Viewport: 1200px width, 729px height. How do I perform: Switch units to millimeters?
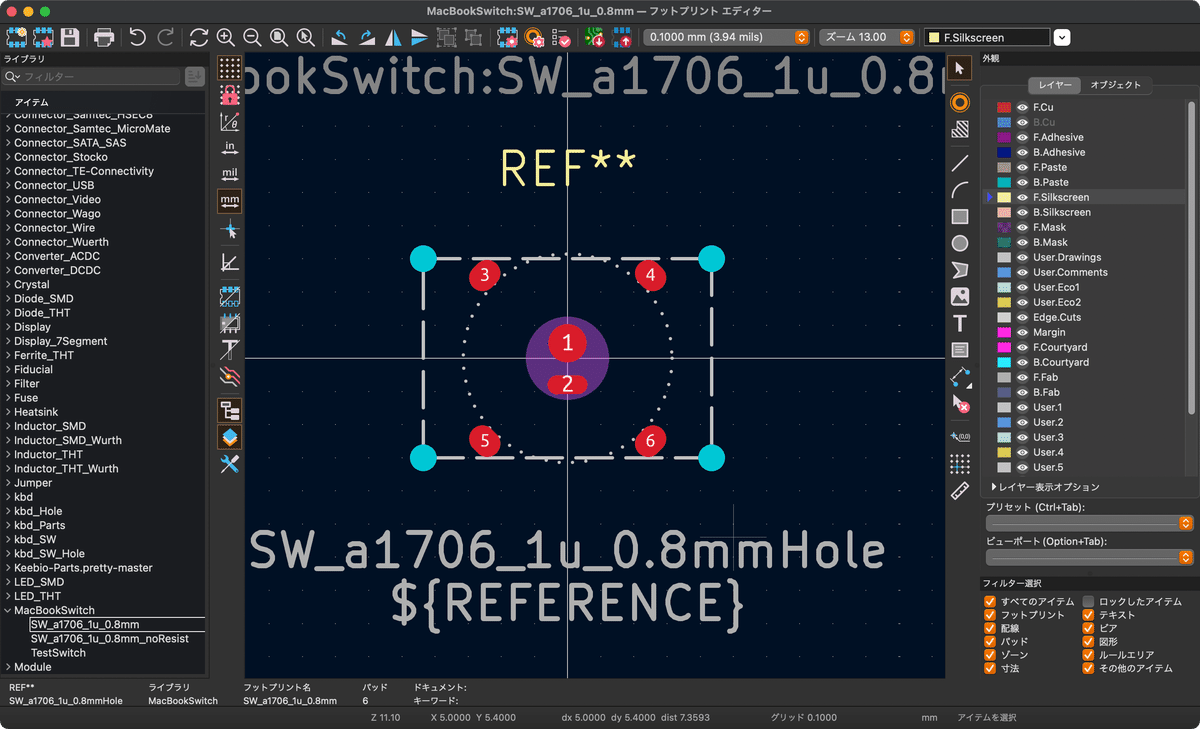[x=230, y=200]
